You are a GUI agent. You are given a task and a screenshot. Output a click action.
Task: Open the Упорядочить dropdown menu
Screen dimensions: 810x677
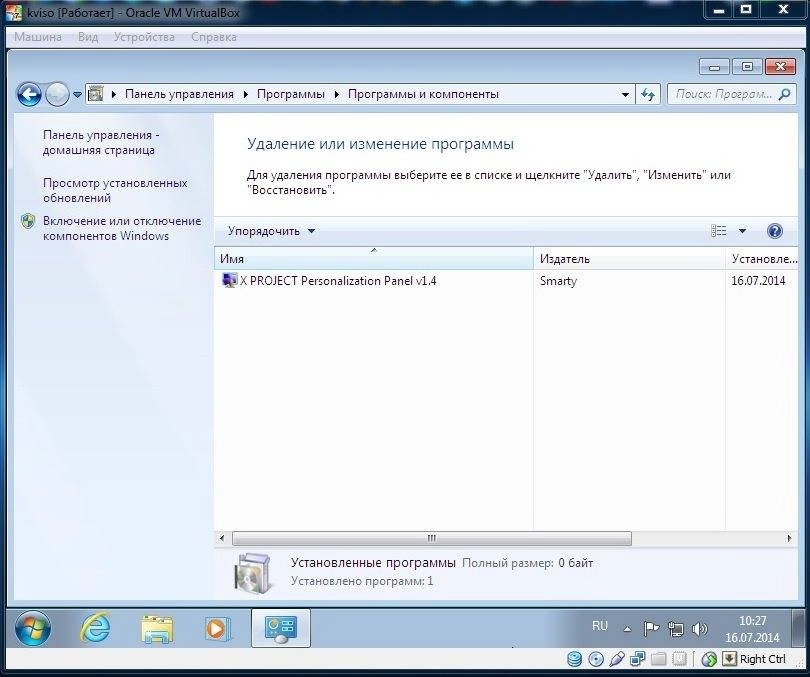coord(271,231)
